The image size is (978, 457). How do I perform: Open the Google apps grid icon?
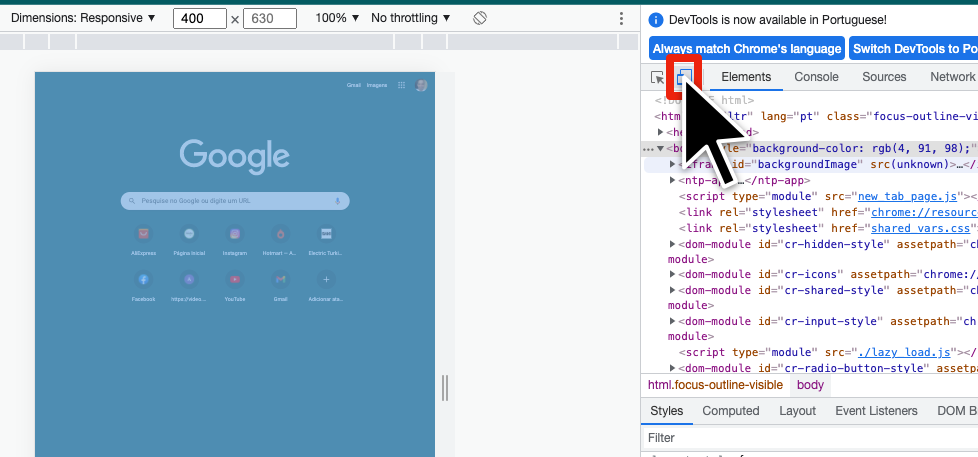pos(401,85)
